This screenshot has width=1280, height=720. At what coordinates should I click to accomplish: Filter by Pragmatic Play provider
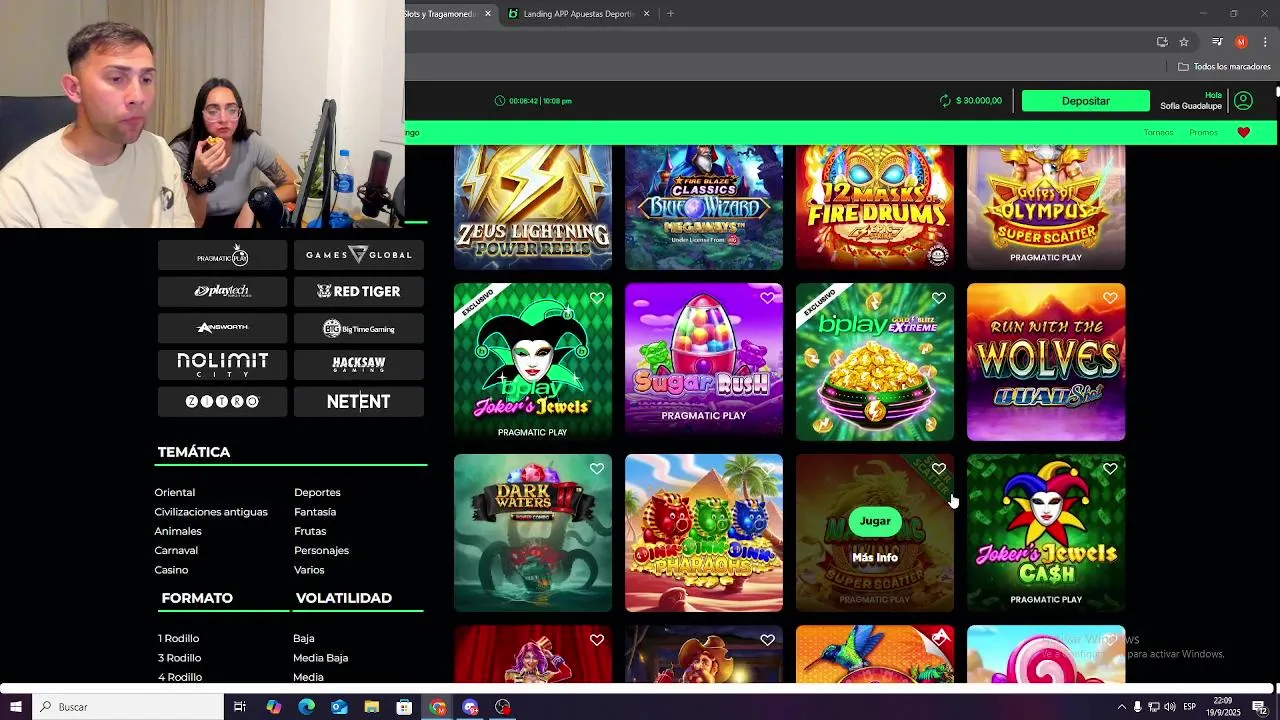pyautogui.click(x=222, y=256)
